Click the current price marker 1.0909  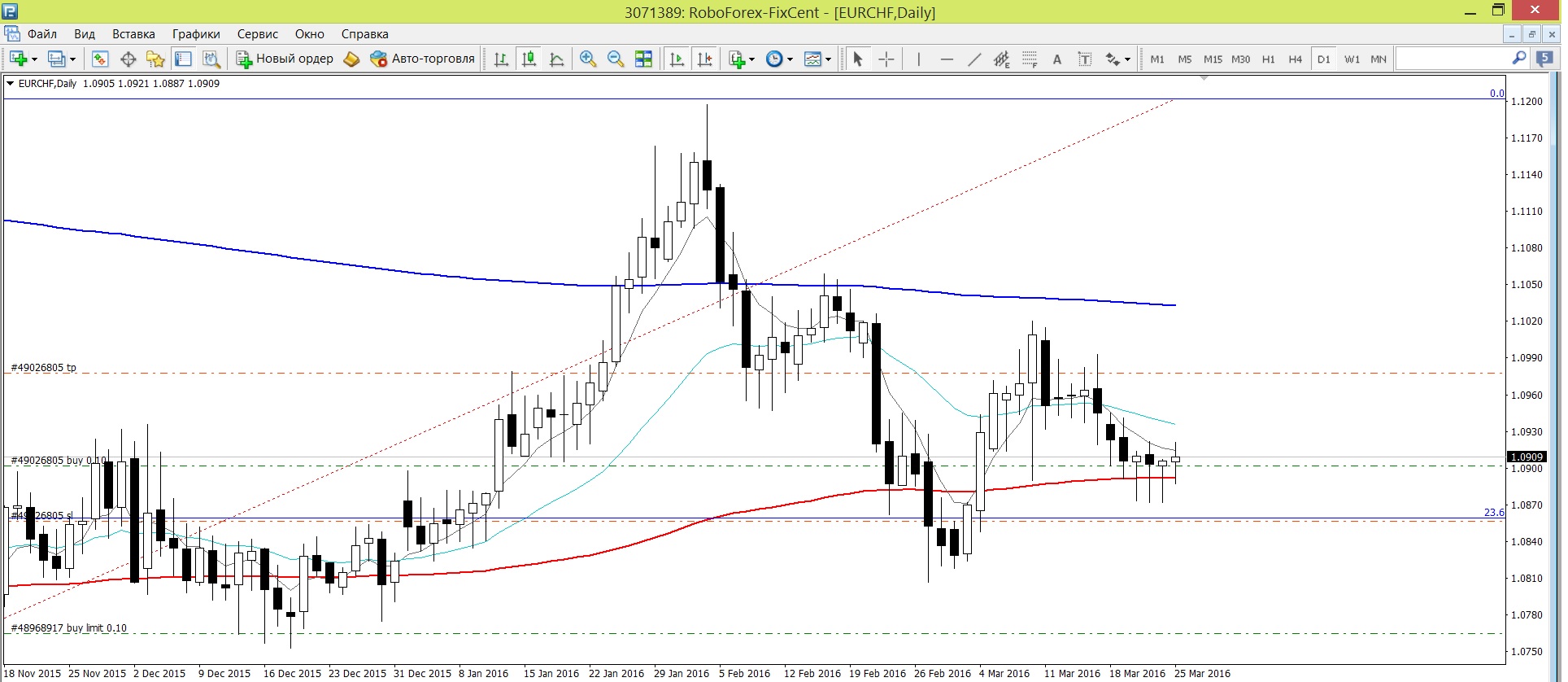(1527, 457)
